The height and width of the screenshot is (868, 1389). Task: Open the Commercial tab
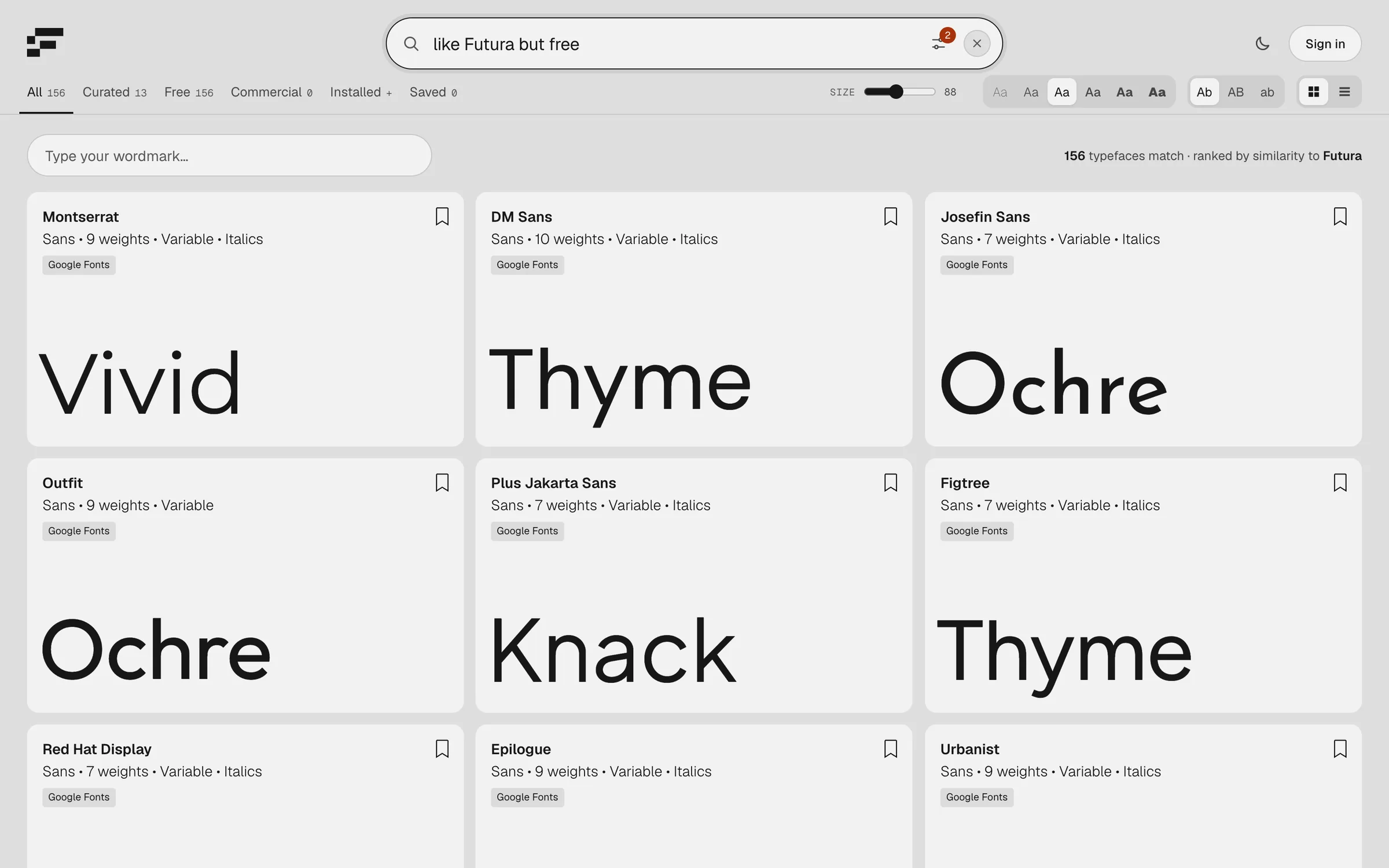[271, 93]
